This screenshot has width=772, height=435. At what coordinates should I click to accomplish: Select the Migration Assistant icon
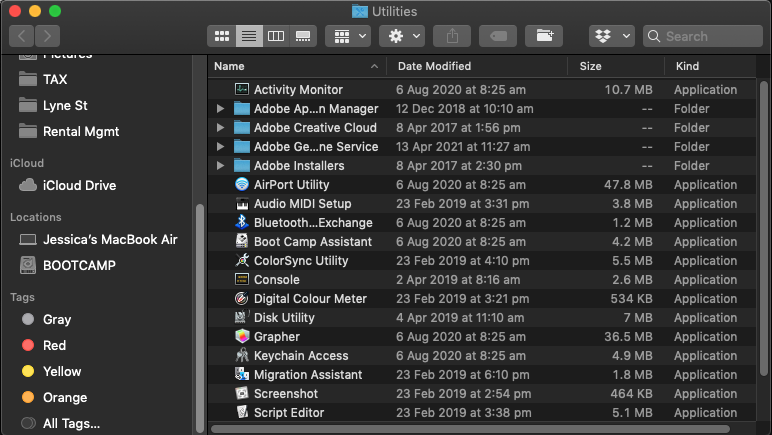coord(242,374)
